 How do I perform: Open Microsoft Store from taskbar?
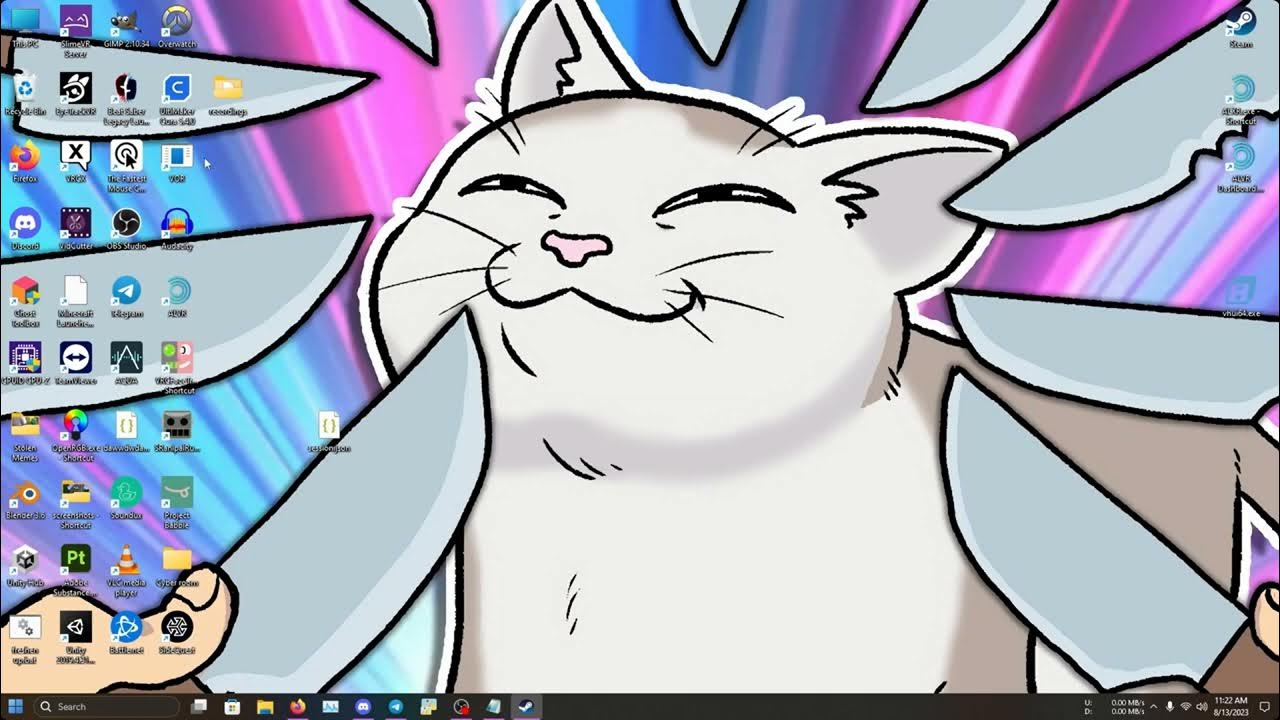(232, 706)
